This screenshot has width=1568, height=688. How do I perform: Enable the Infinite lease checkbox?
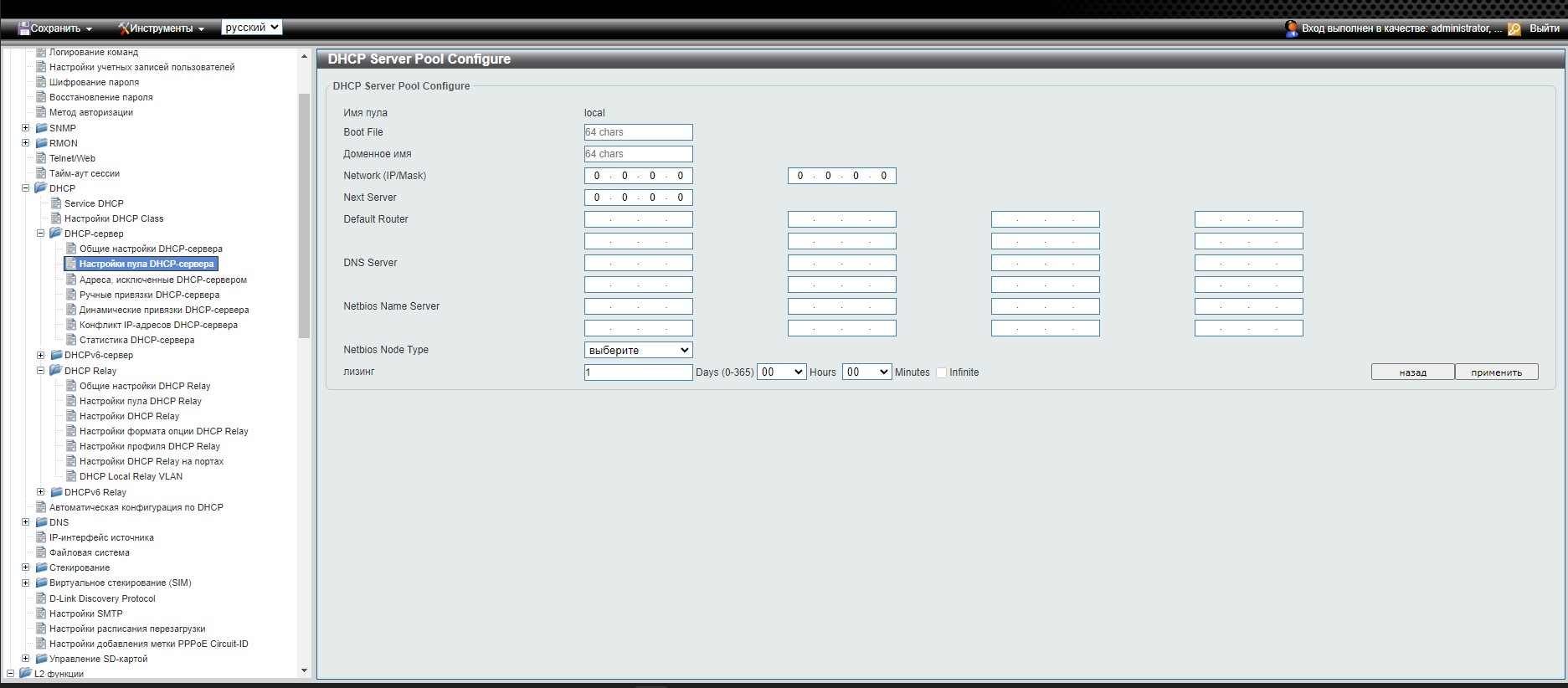point(941,372)
